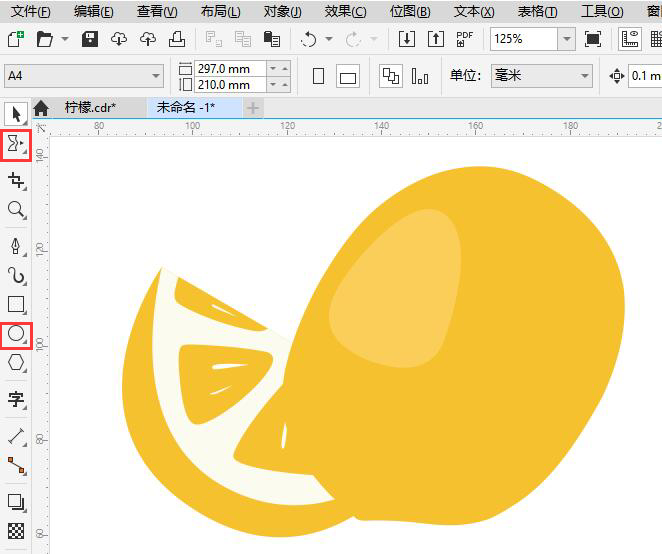Increase page height stepper arrow

point(285,85)
